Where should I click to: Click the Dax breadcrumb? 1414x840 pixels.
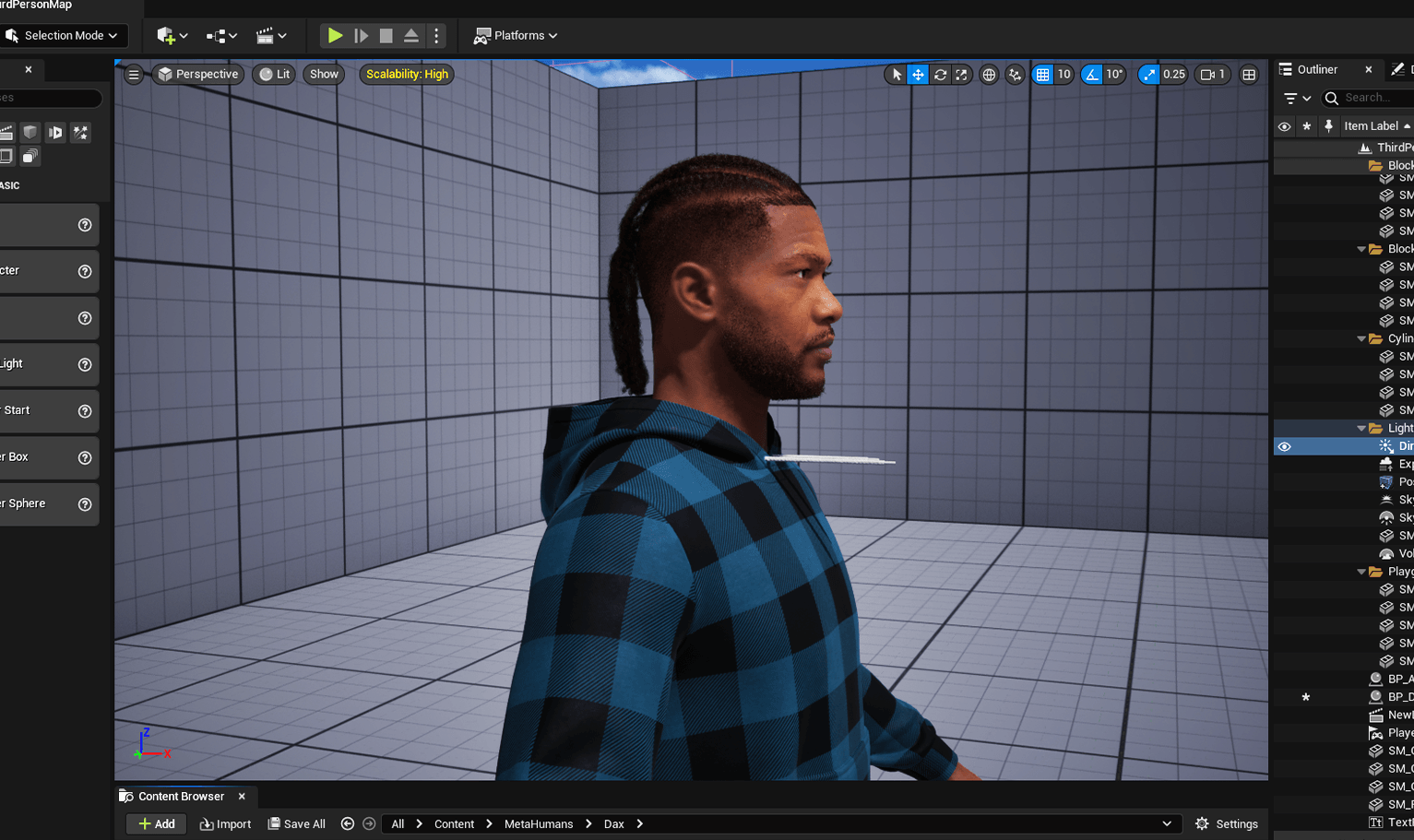pyautogui.click(x=613, y=824)
